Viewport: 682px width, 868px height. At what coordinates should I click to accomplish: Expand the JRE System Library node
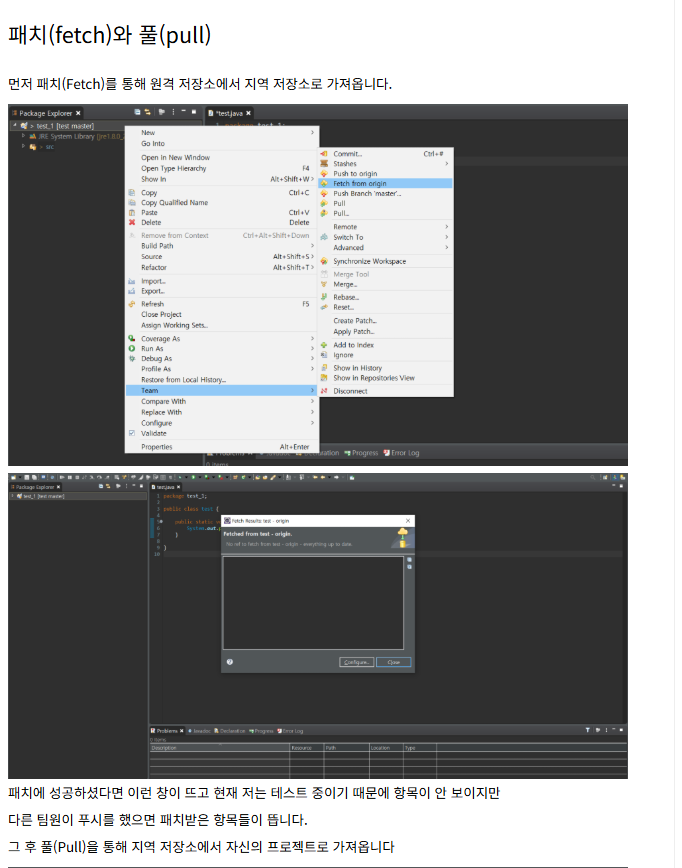pyautogui.click(x=23, y=136)
